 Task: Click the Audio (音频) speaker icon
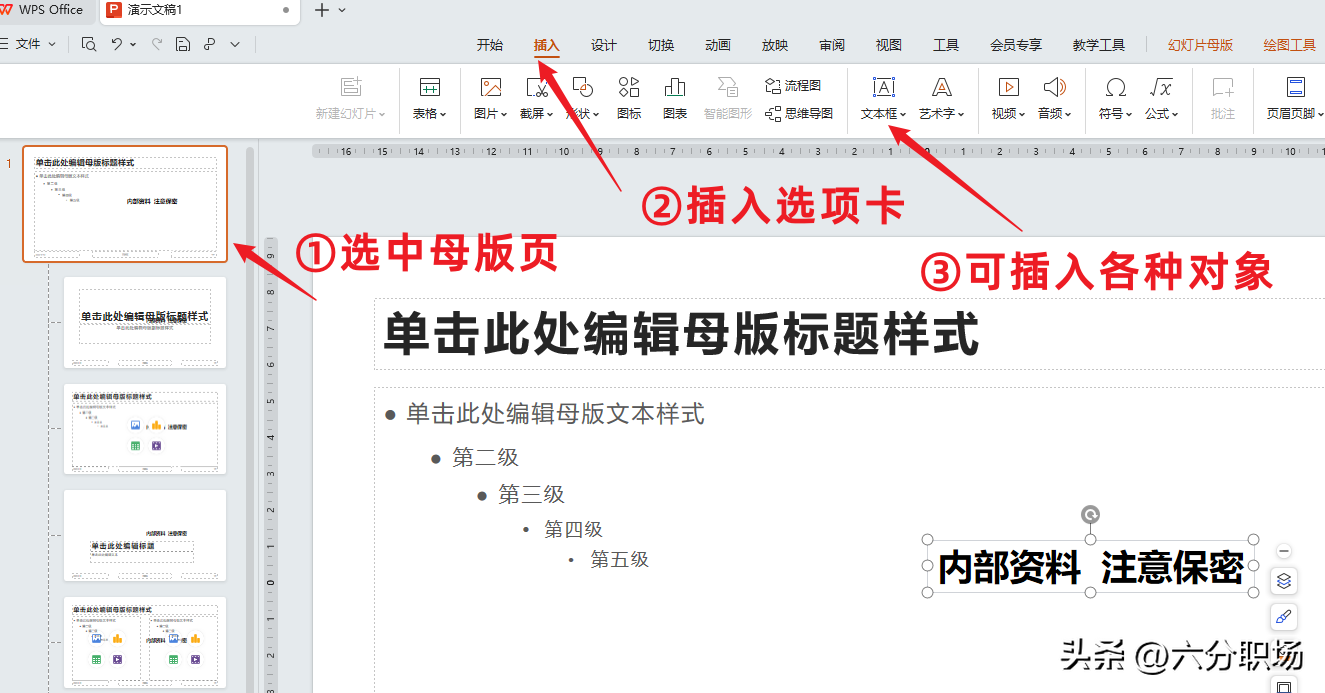pyautogui.click(x=1054, y=87)
